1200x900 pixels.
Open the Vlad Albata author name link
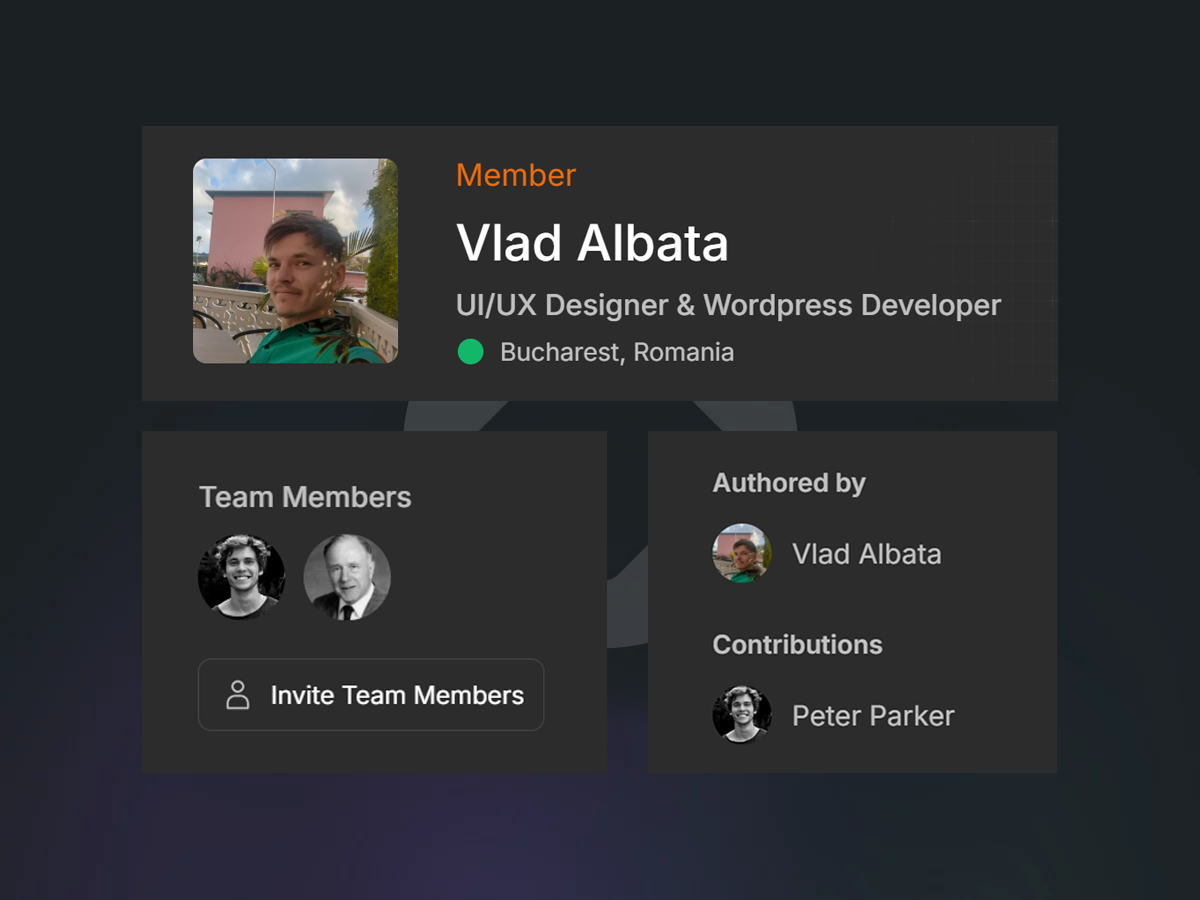point(866,554)
